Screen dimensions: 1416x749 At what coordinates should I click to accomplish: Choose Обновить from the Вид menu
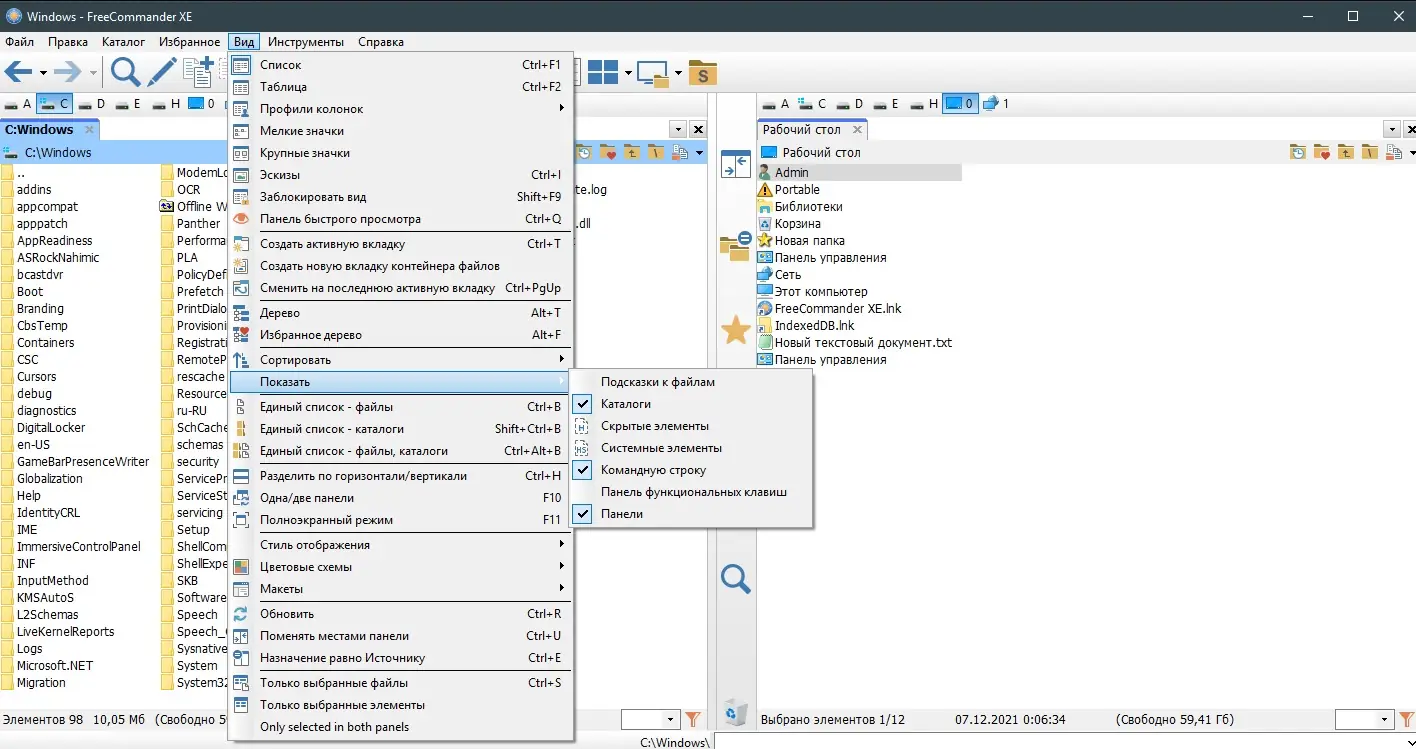pyautogui.click(x=400, y=614)
